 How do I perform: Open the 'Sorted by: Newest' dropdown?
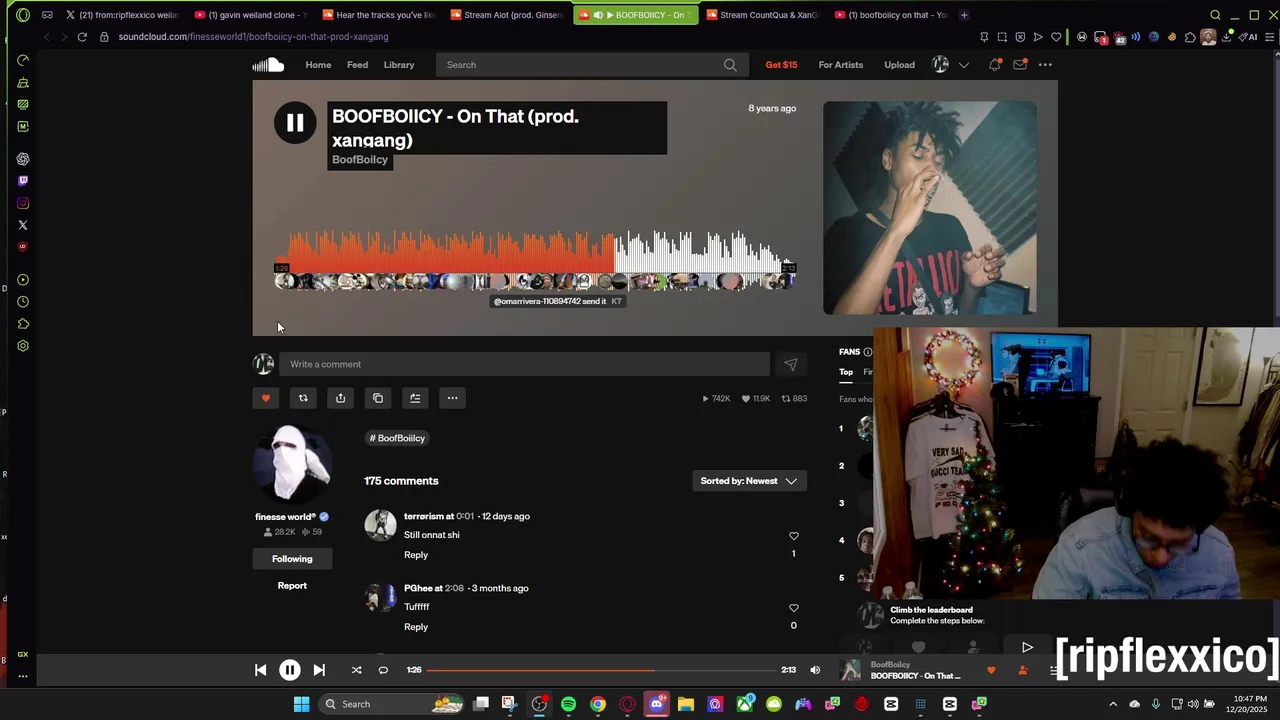tap(749, 481)
